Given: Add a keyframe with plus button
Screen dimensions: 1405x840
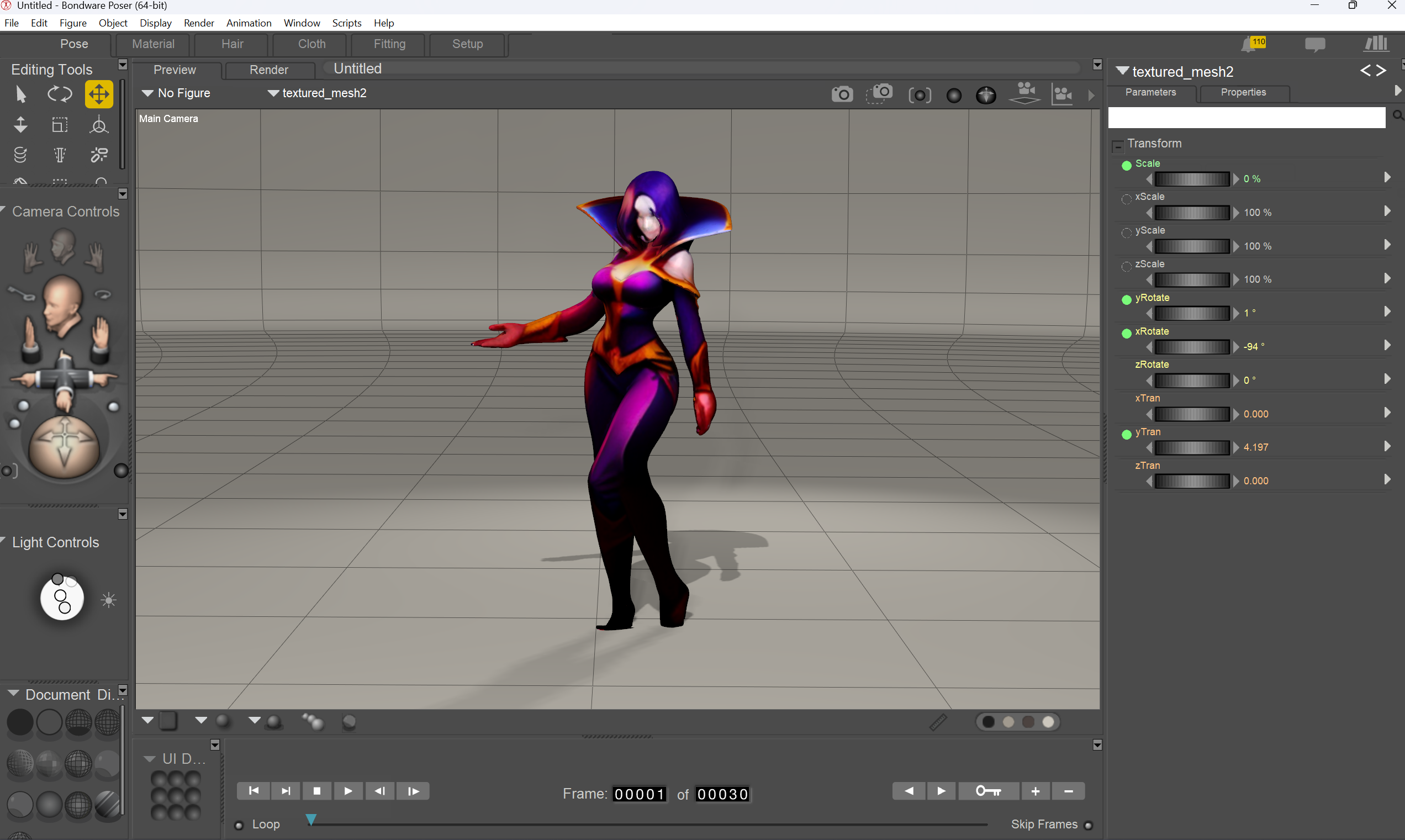Looking at the screenshot, I should click(1036, 791).
